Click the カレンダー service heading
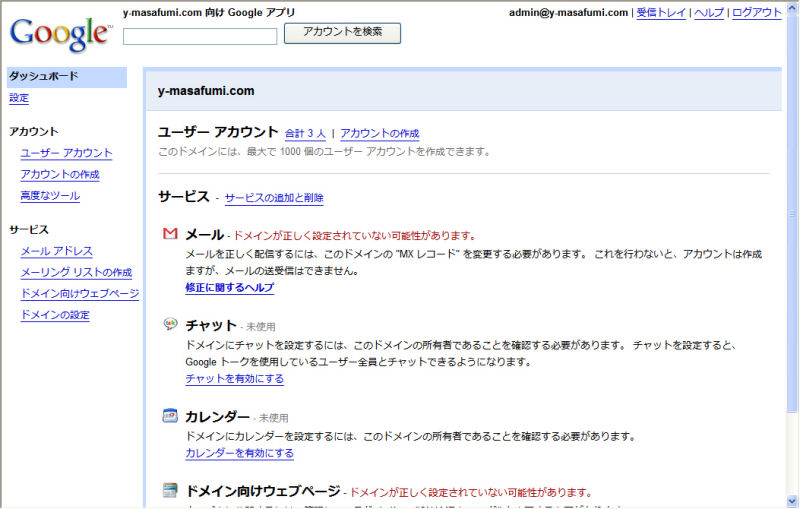 click(217, 417)
